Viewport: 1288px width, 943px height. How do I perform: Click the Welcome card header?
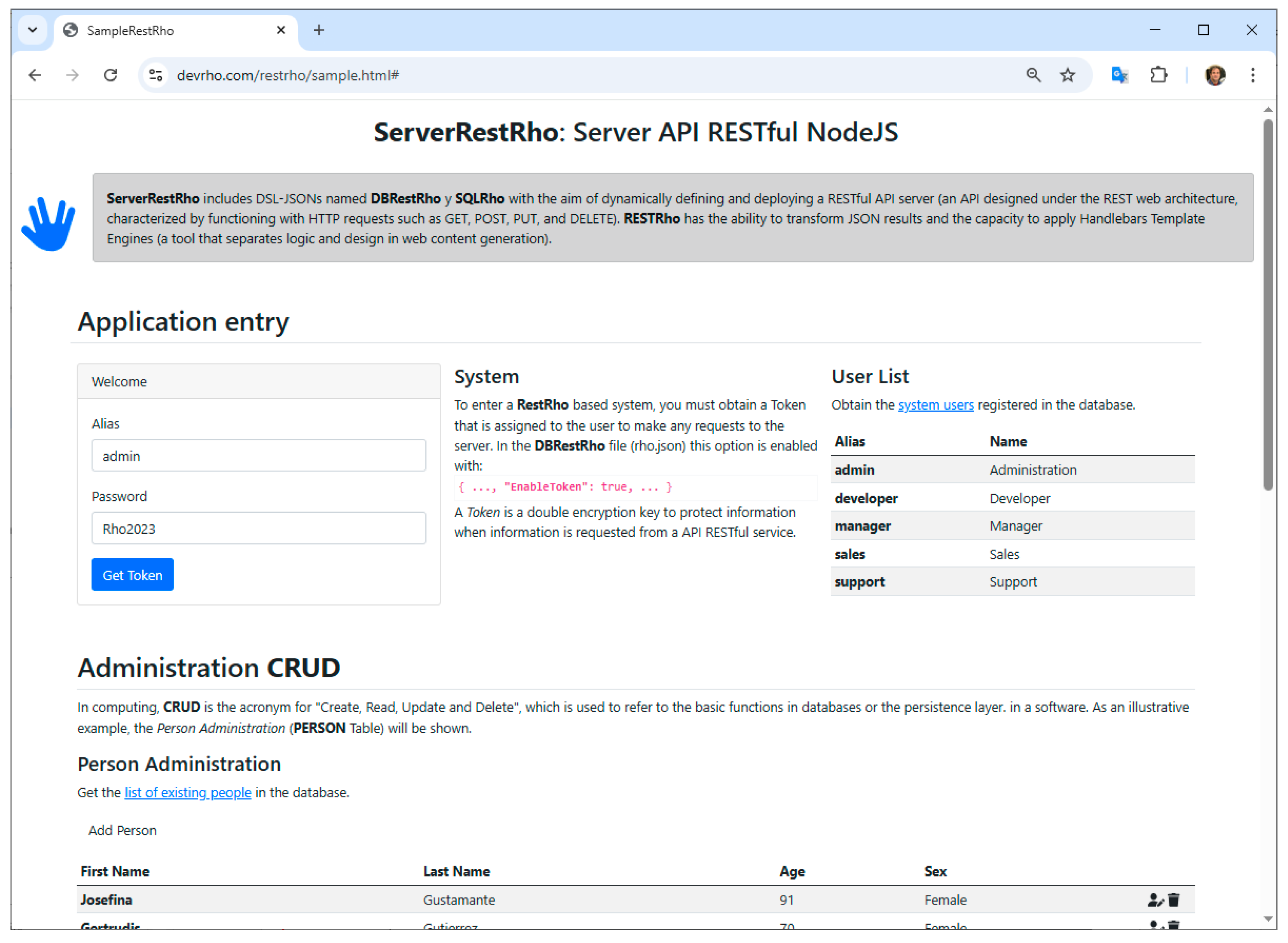point(259,381)
